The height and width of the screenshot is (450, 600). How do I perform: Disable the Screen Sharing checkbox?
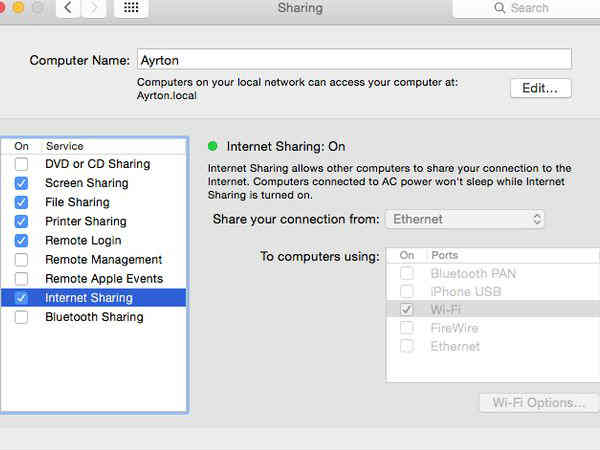point(22,183)
